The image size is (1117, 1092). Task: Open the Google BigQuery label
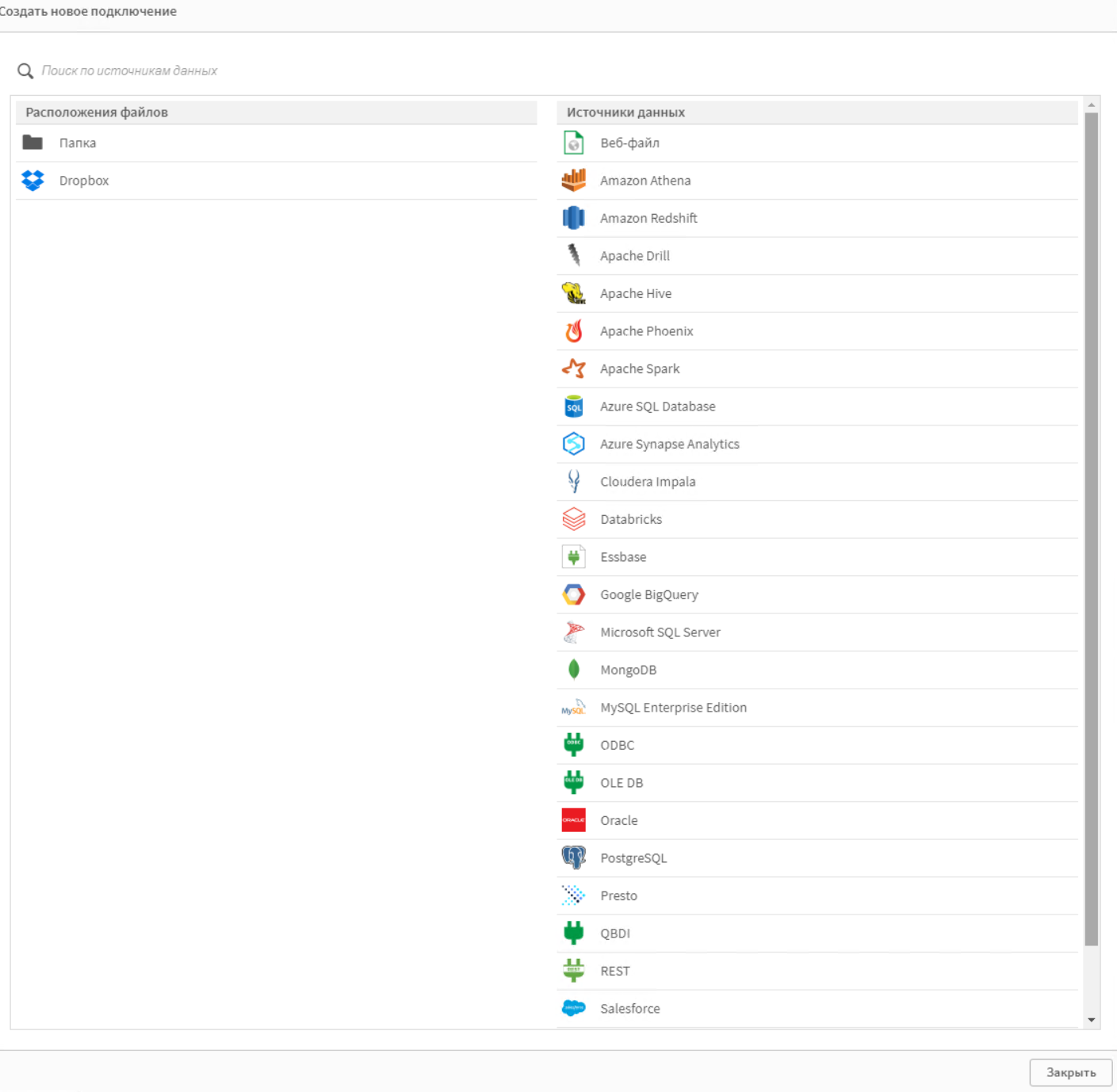649,594
